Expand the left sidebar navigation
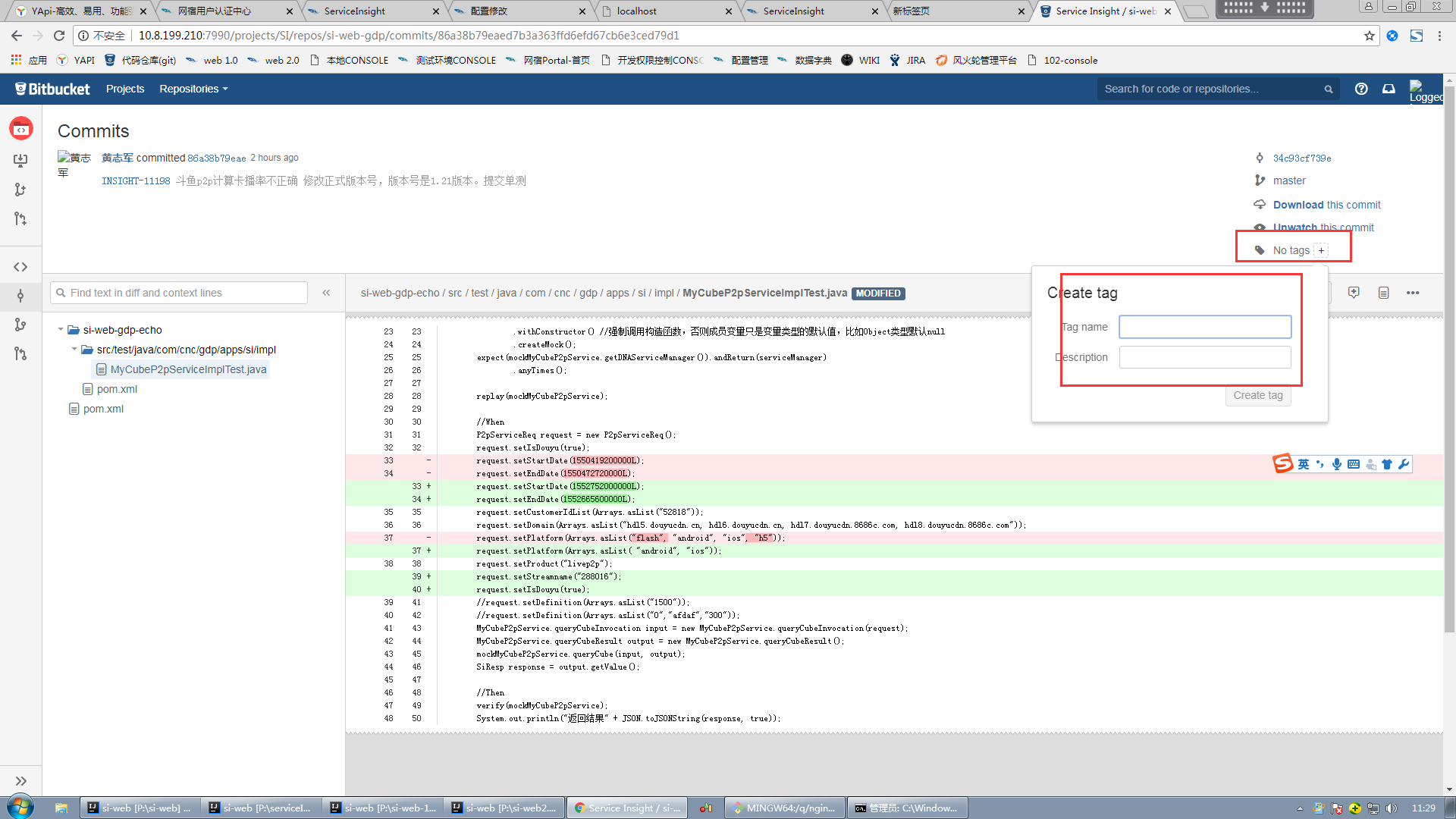 coord(20,780)
